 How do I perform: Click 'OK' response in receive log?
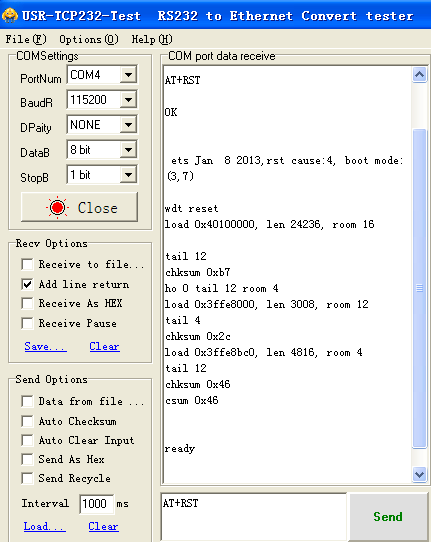point(171,112)
